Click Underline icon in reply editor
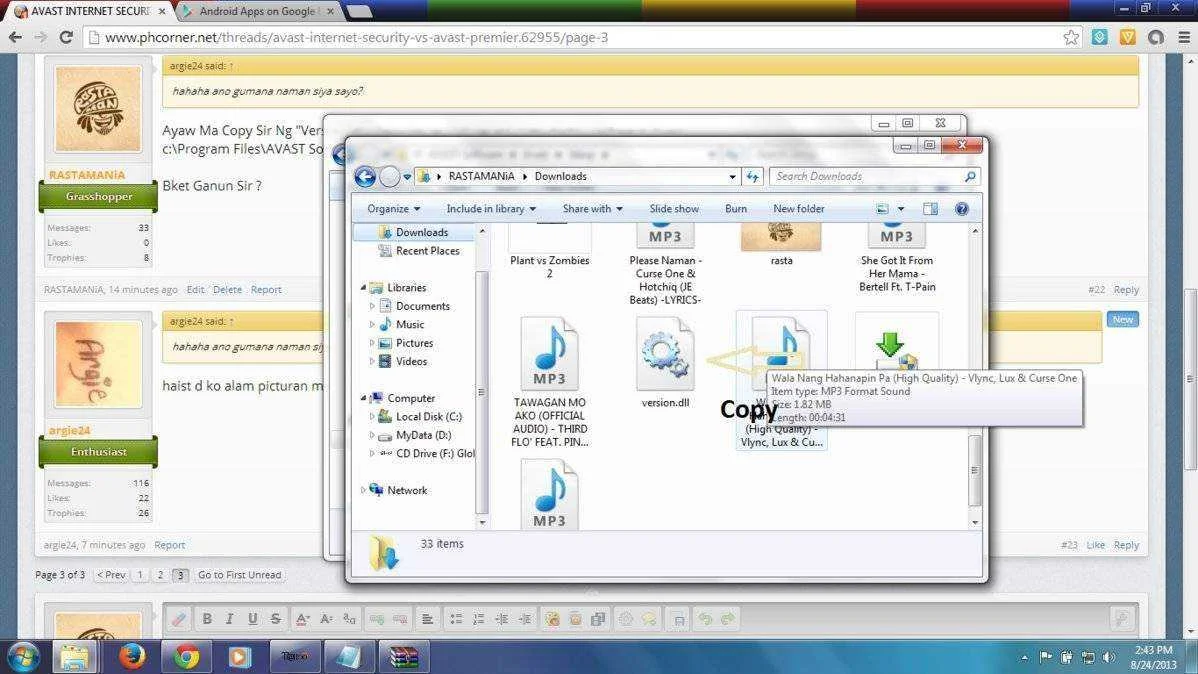 pos(252,619)
